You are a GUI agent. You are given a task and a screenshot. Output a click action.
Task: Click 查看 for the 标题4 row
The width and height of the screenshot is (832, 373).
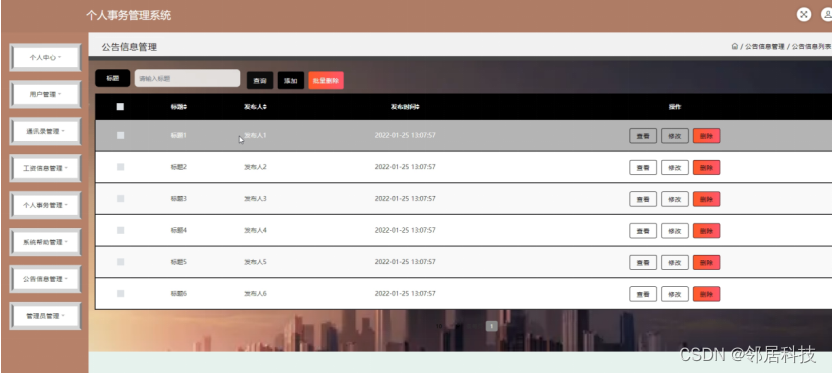point(643,231)
